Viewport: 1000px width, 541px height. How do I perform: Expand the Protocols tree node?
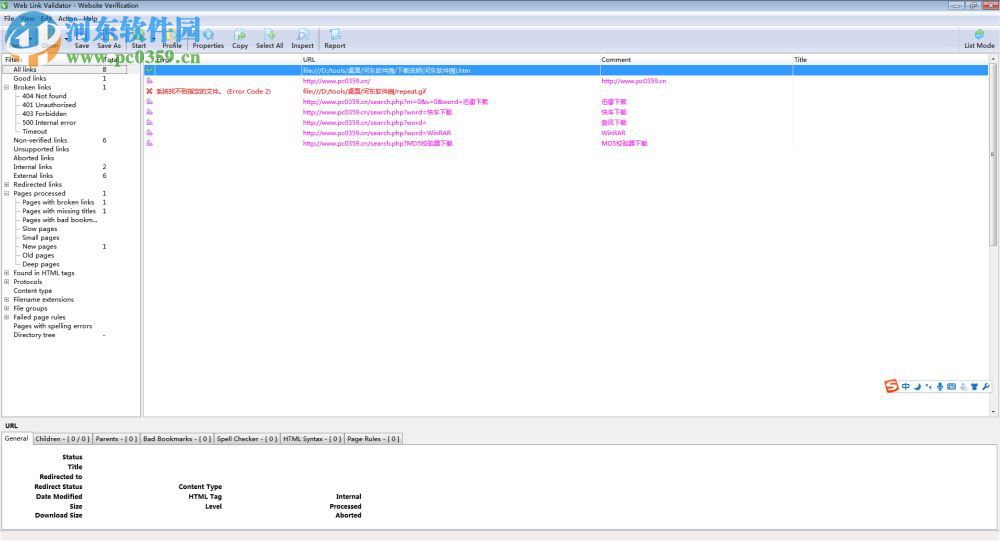click(7, 282)
